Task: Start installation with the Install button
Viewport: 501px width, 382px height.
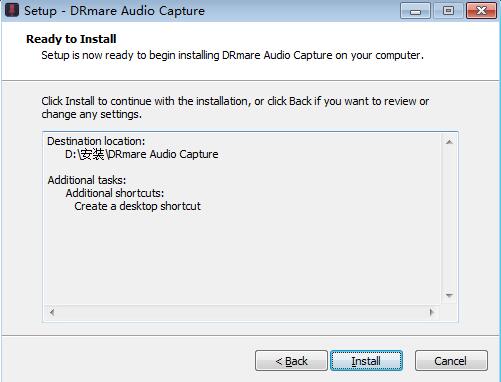Action: (366, 360)
